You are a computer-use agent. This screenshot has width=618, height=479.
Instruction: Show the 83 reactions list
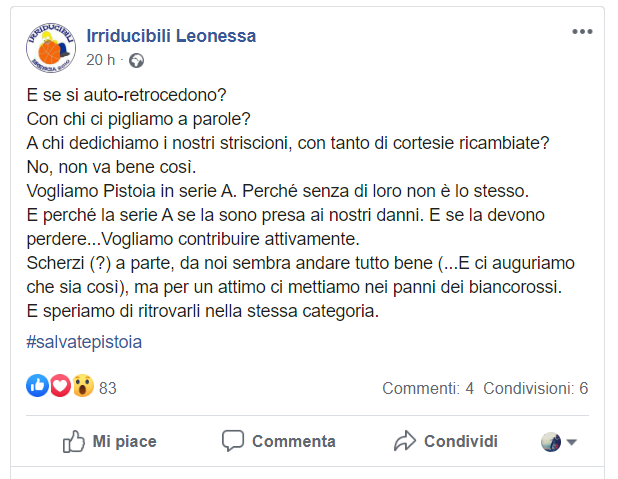[x=108, y=388]
